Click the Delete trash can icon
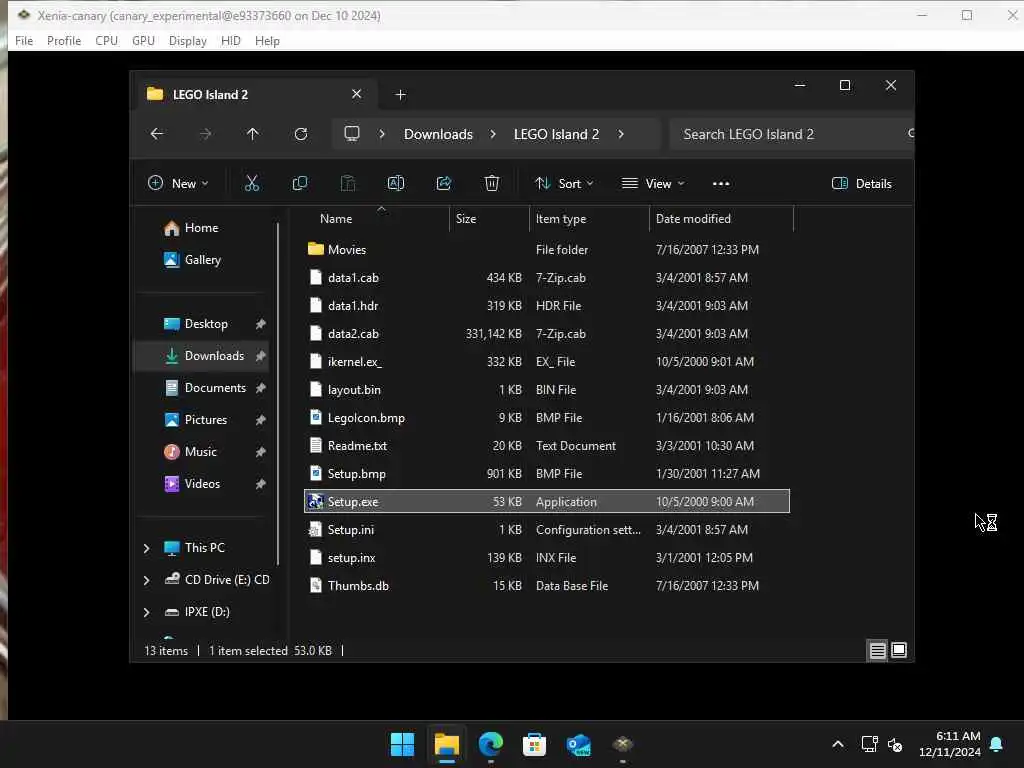1024x768 pixels. tap(492, 184)
